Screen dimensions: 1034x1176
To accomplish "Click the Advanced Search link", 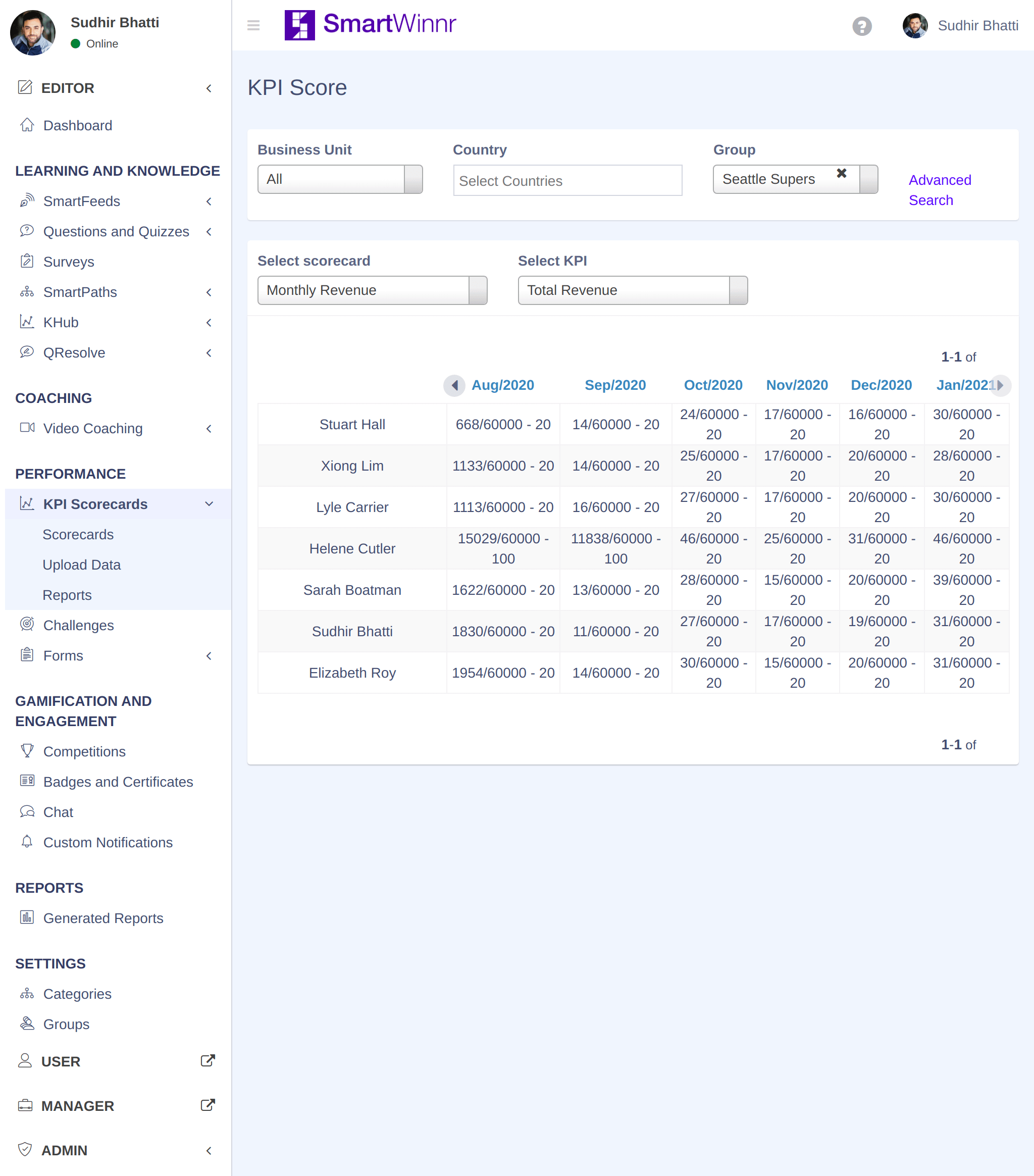I will point(940,190).
